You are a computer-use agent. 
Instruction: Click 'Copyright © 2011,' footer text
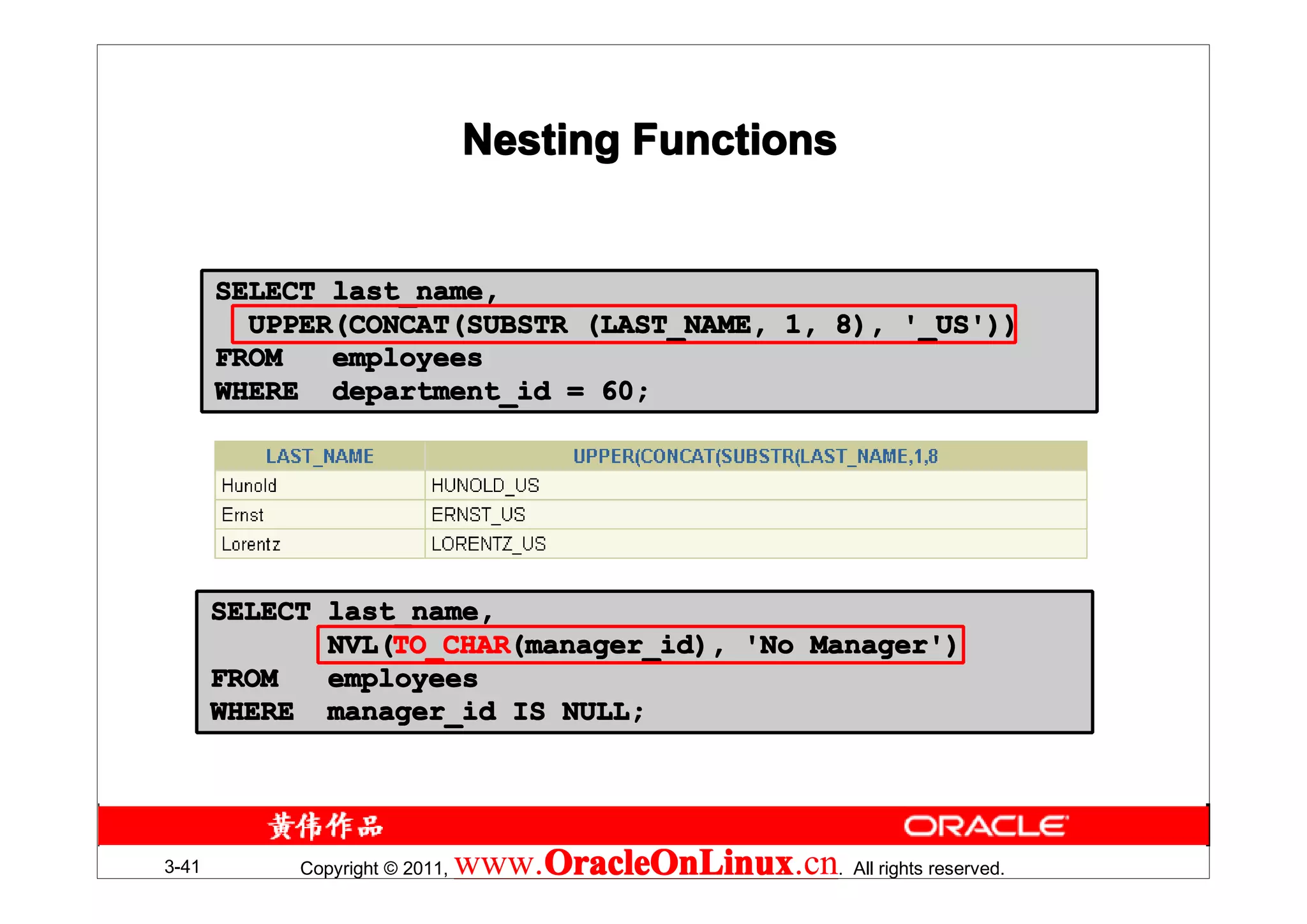374,868
